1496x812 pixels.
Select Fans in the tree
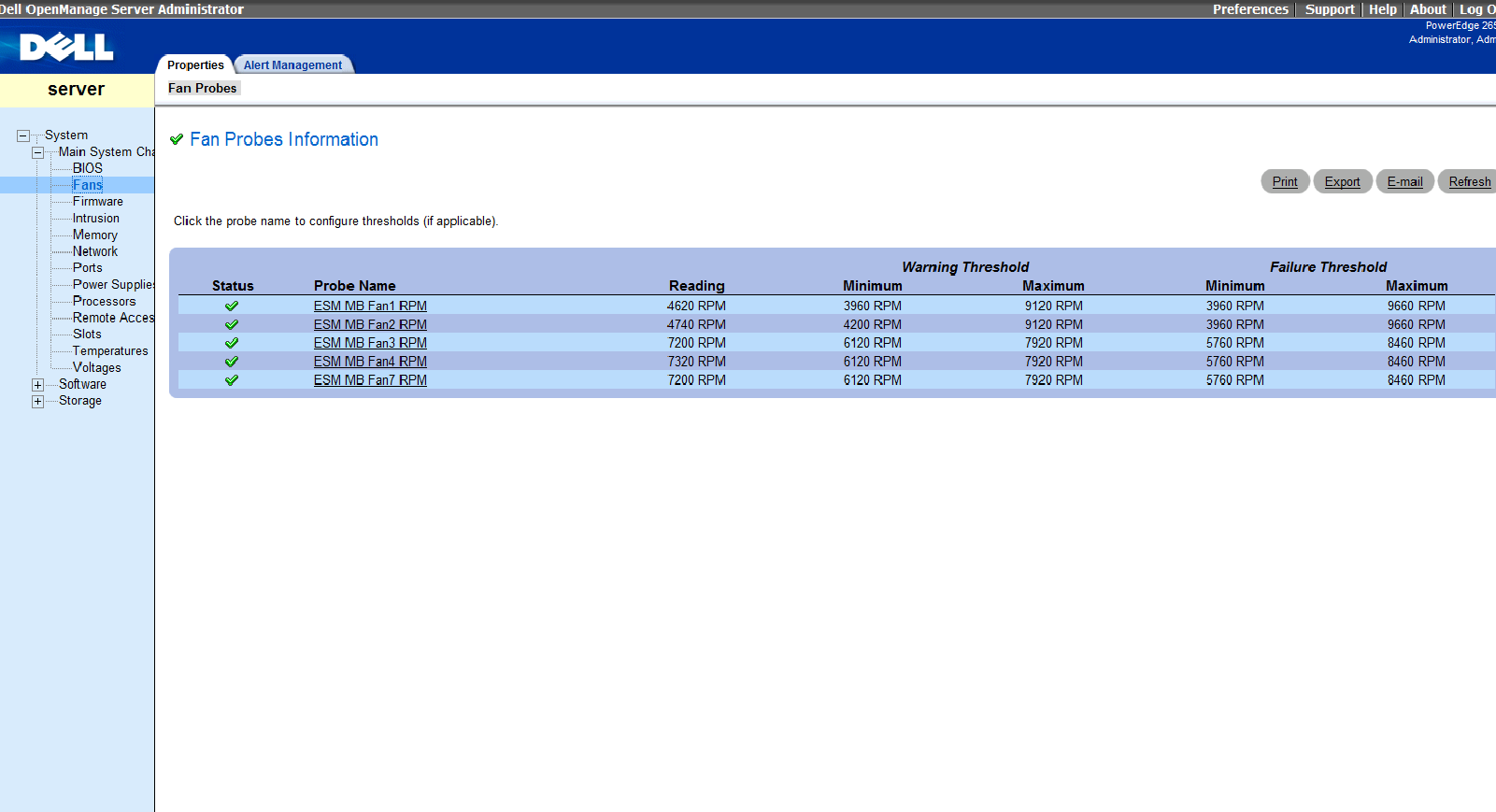[x=88, y=185]
